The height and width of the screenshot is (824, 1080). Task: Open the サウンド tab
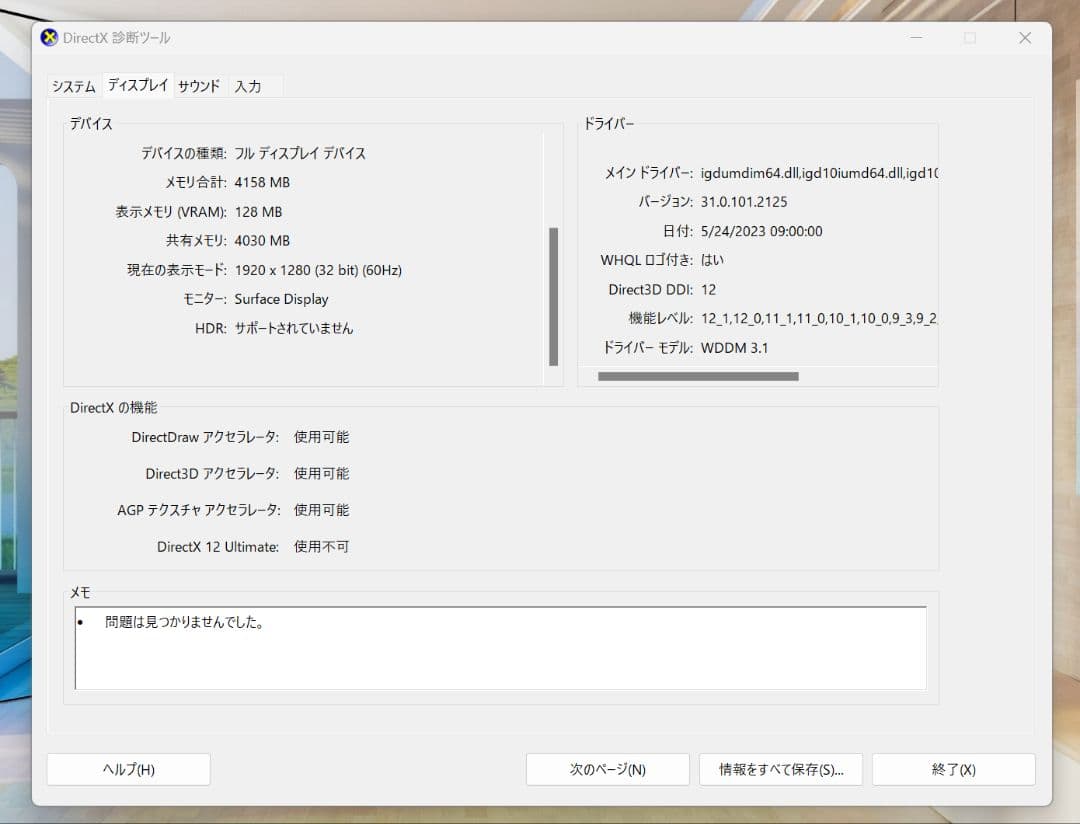coord(197,86)
